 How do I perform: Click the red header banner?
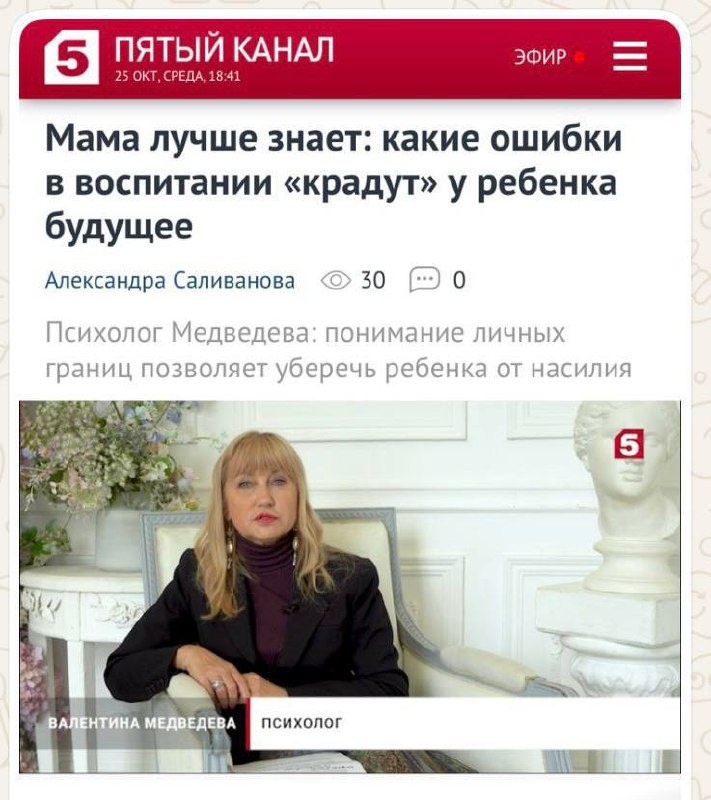point(350,59)
